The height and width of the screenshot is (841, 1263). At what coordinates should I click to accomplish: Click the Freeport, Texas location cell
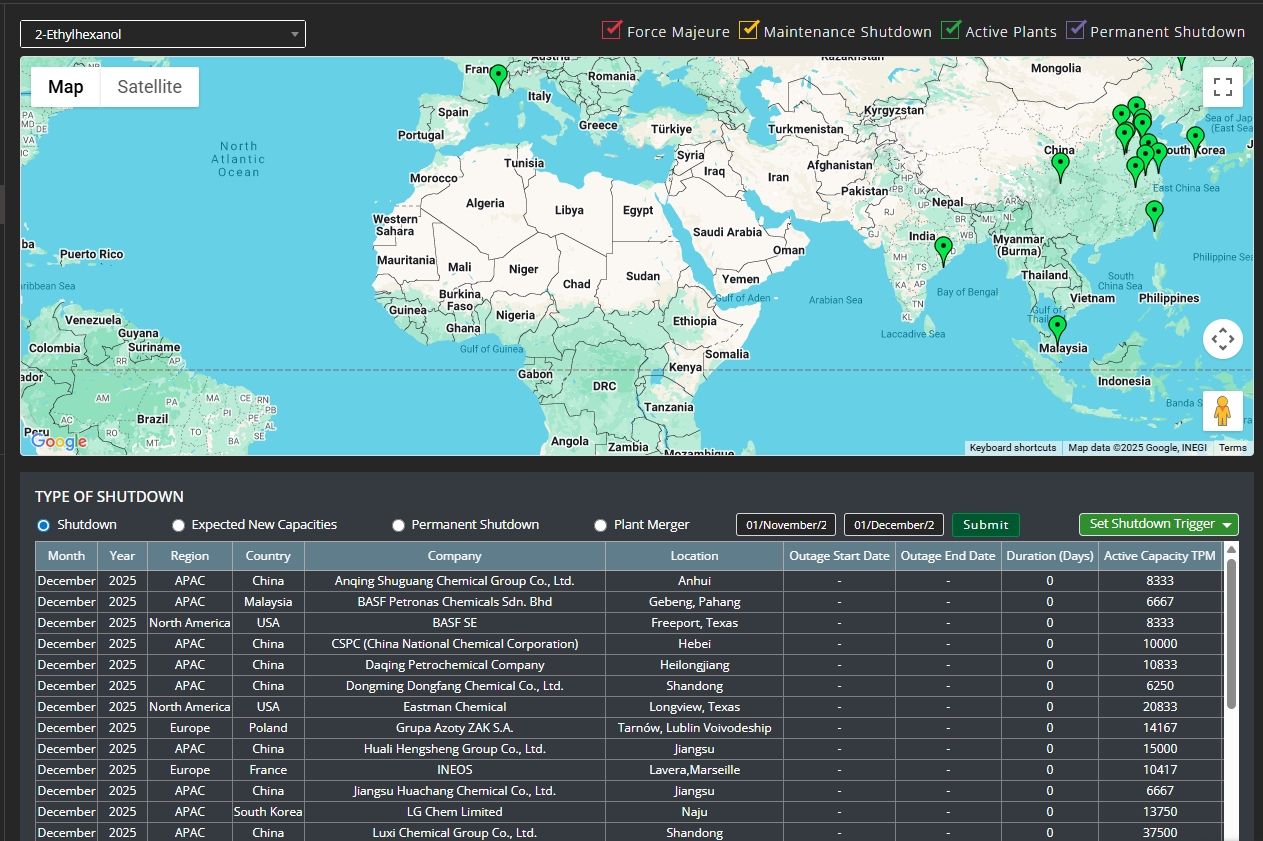point(695,623)
